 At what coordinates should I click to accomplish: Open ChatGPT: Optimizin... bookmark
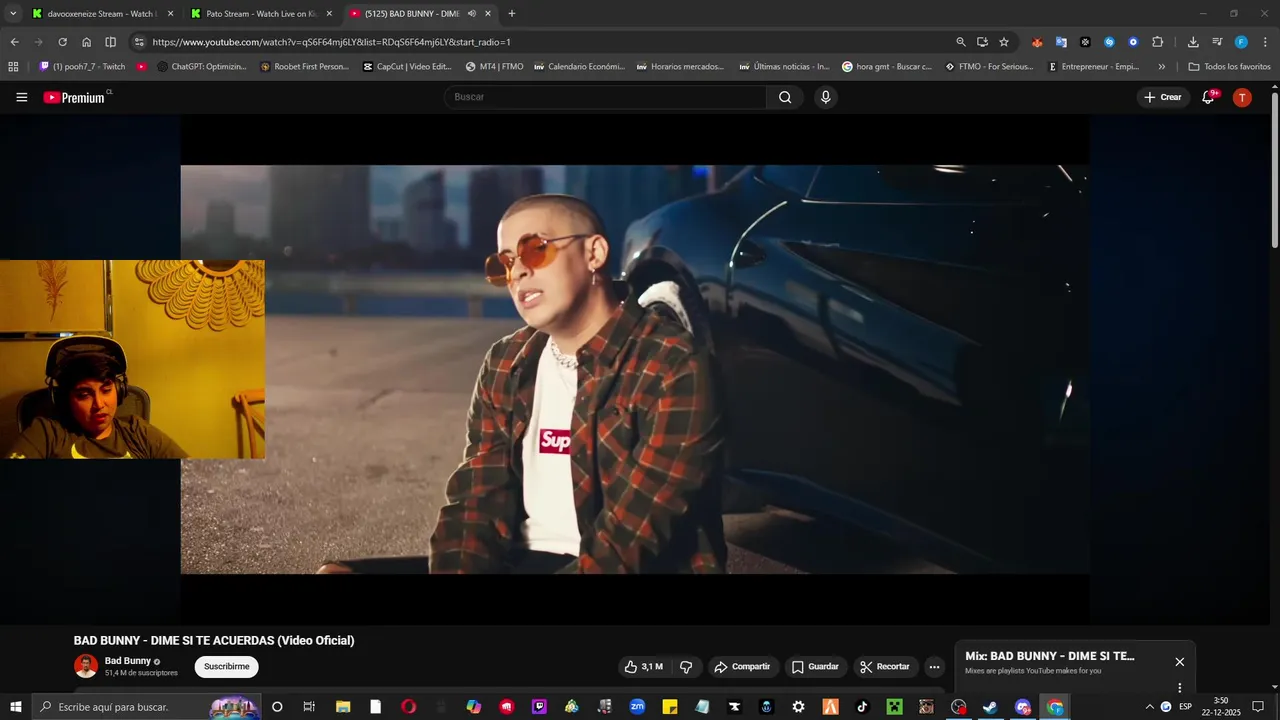pos(202,67)
